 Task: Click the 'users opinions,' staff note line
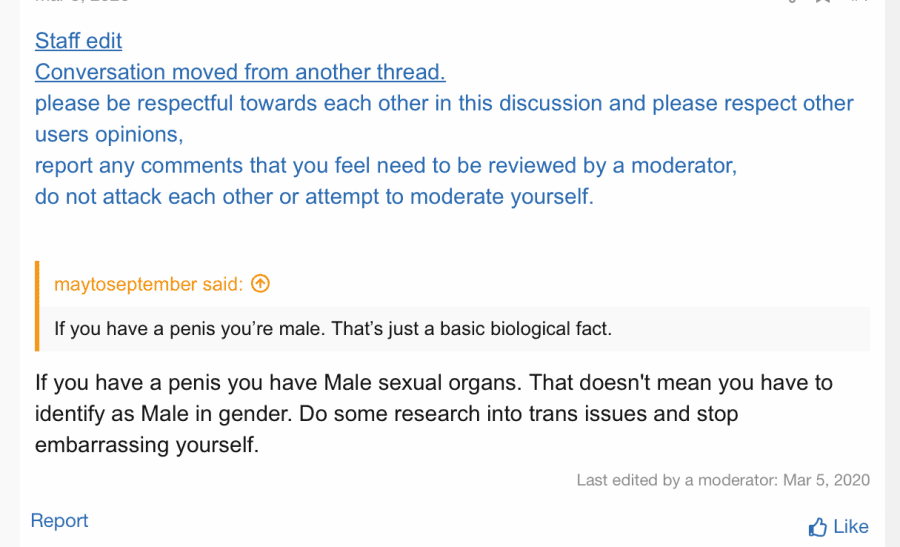(x=109, y=134)
